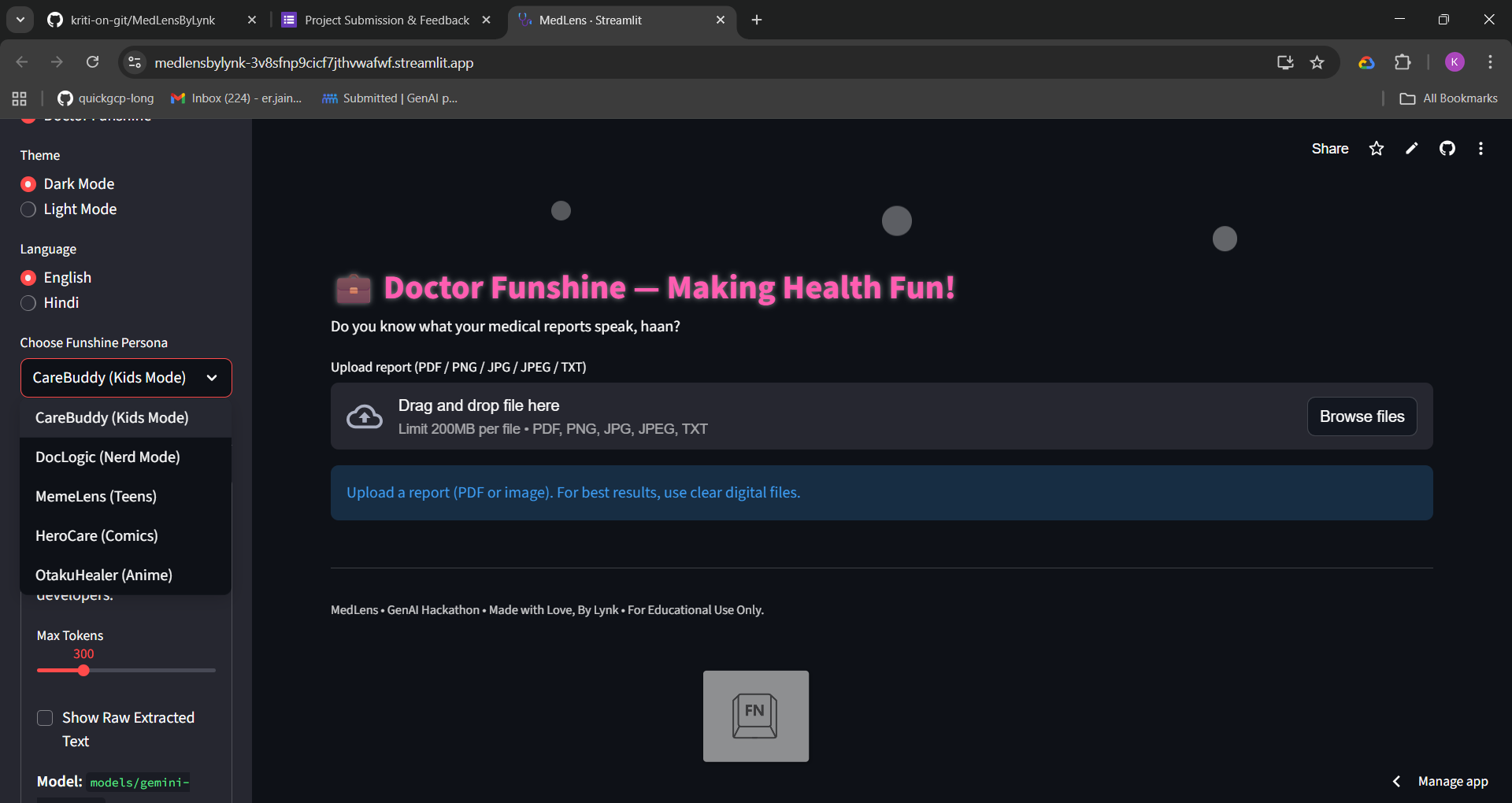Open Share for the Streamlit app

point(1329,148)
